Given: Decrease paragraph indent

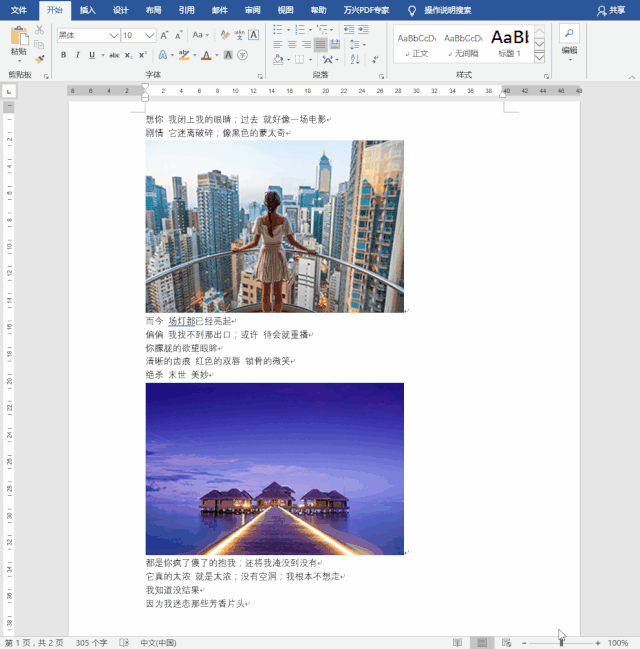Looking at the screenshot, I should (349, 29).
